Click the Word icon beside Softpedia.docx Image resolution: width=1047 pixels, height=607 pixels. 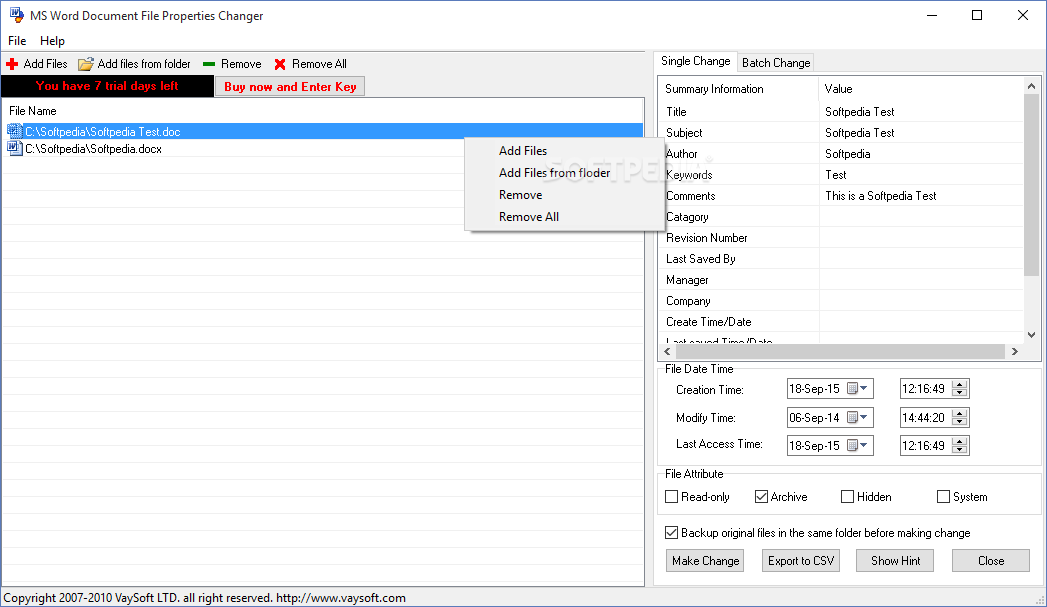(15, 148)
